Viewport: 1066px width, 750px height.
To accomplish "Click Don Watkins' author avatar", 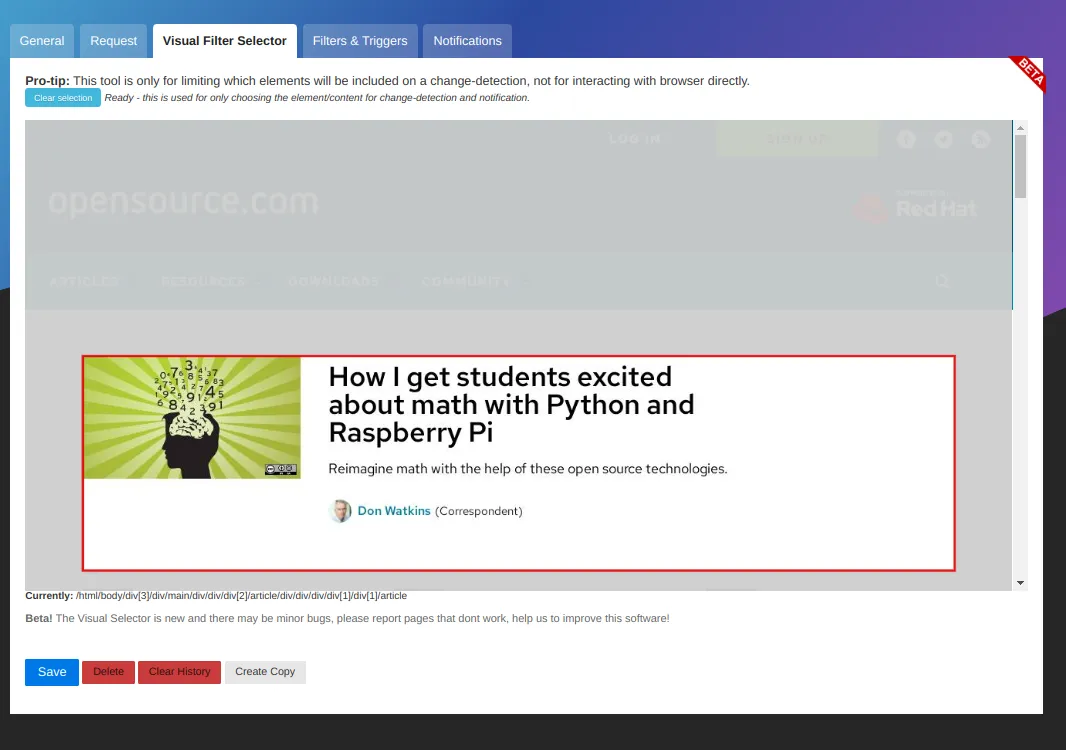I will coord(340,511).
